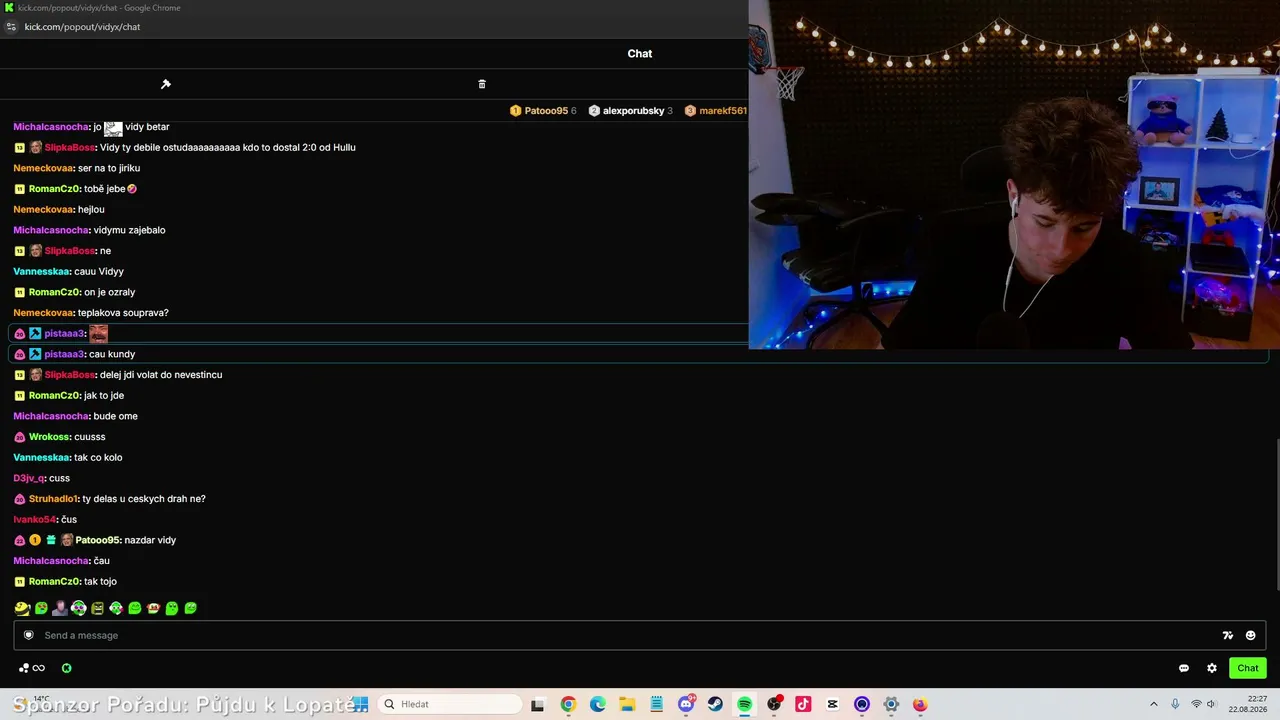This screenshot has height=720, width=1280.
Task: Click the microphone icon in system tray
Action: pyautogui.click(x=1175, y=704)
